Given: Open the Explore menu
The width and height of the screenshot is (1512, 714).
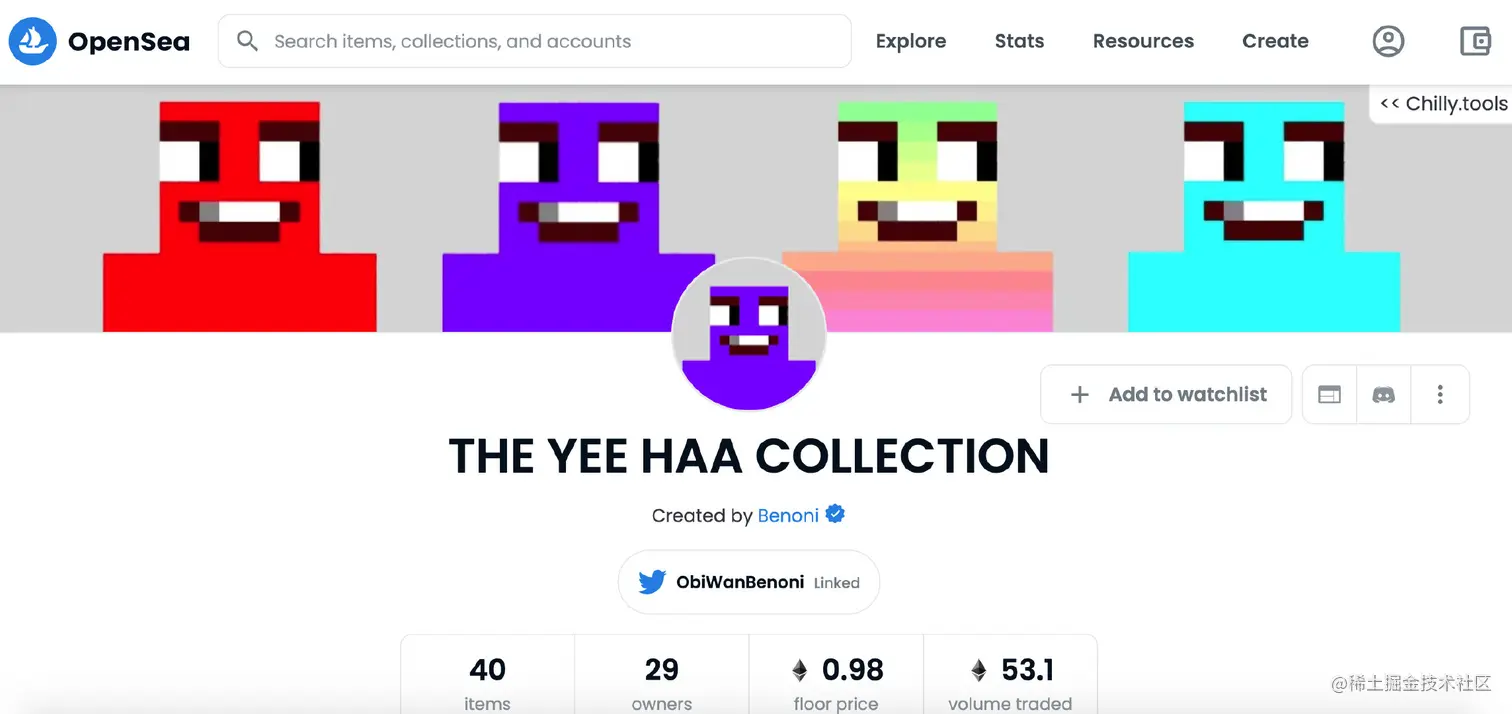Looking at the screenshot, I should point(911,41).
